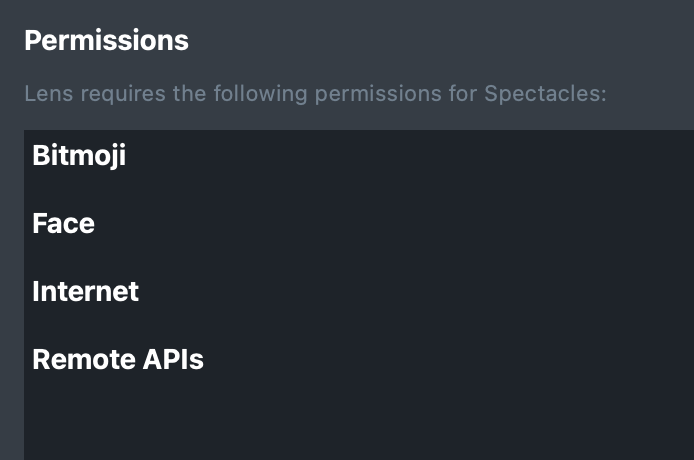Viewport: 694px width, 460px height.
Task: Click the word permissions in the description
Action: point(380,95)
